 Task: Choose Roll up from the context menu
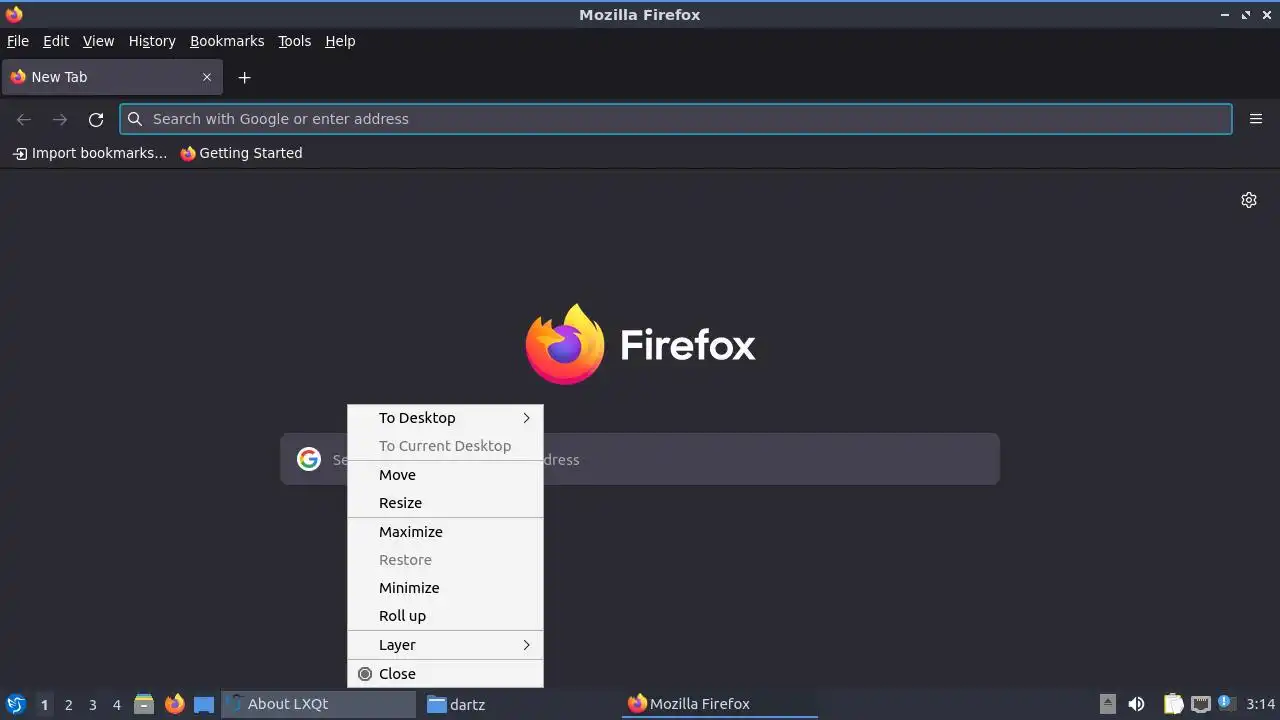pos(445,616)
